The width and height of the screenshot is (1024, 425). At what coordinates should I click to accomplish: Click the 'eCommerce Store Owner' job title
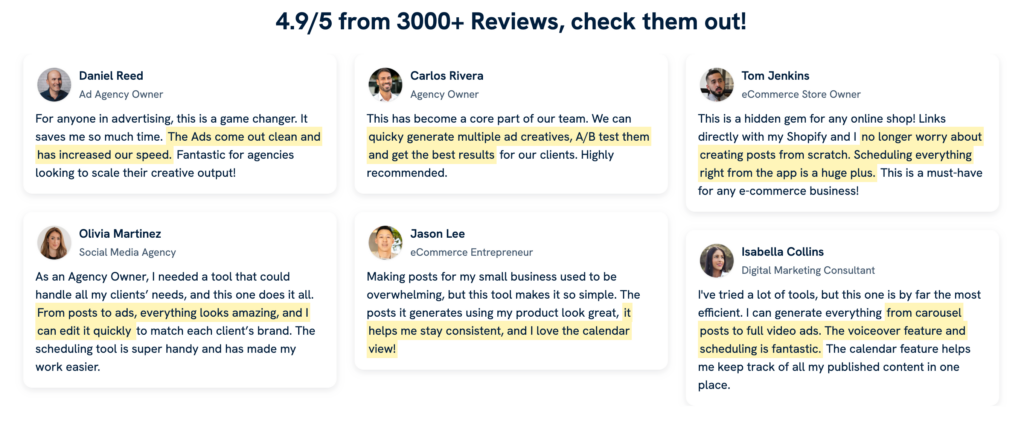pyautogui.click(x=801, y=95)
